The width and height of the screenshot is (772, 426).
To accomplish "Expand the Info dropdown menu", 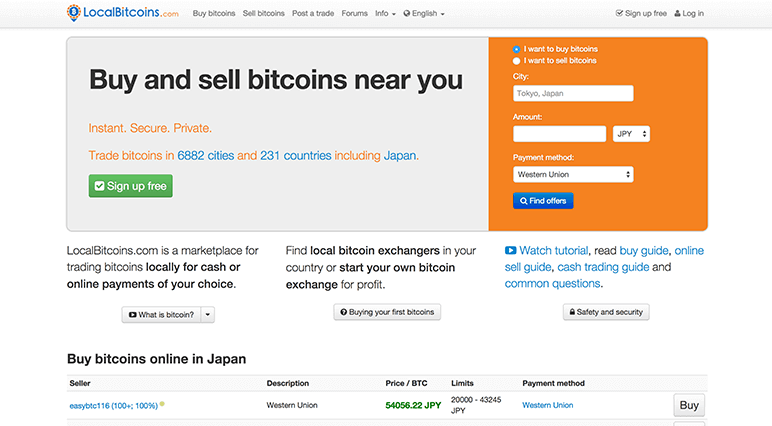I will (x=385, y=13).
